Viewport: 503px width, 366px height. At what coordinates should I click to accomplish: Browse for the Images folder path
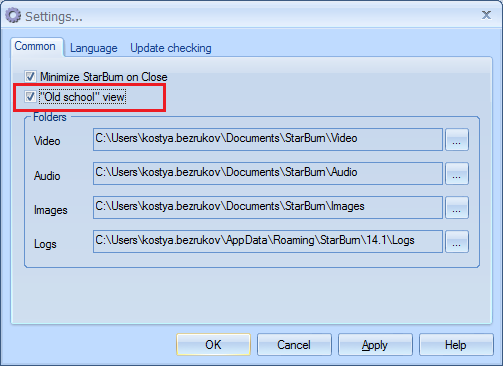tap(457, 208)
